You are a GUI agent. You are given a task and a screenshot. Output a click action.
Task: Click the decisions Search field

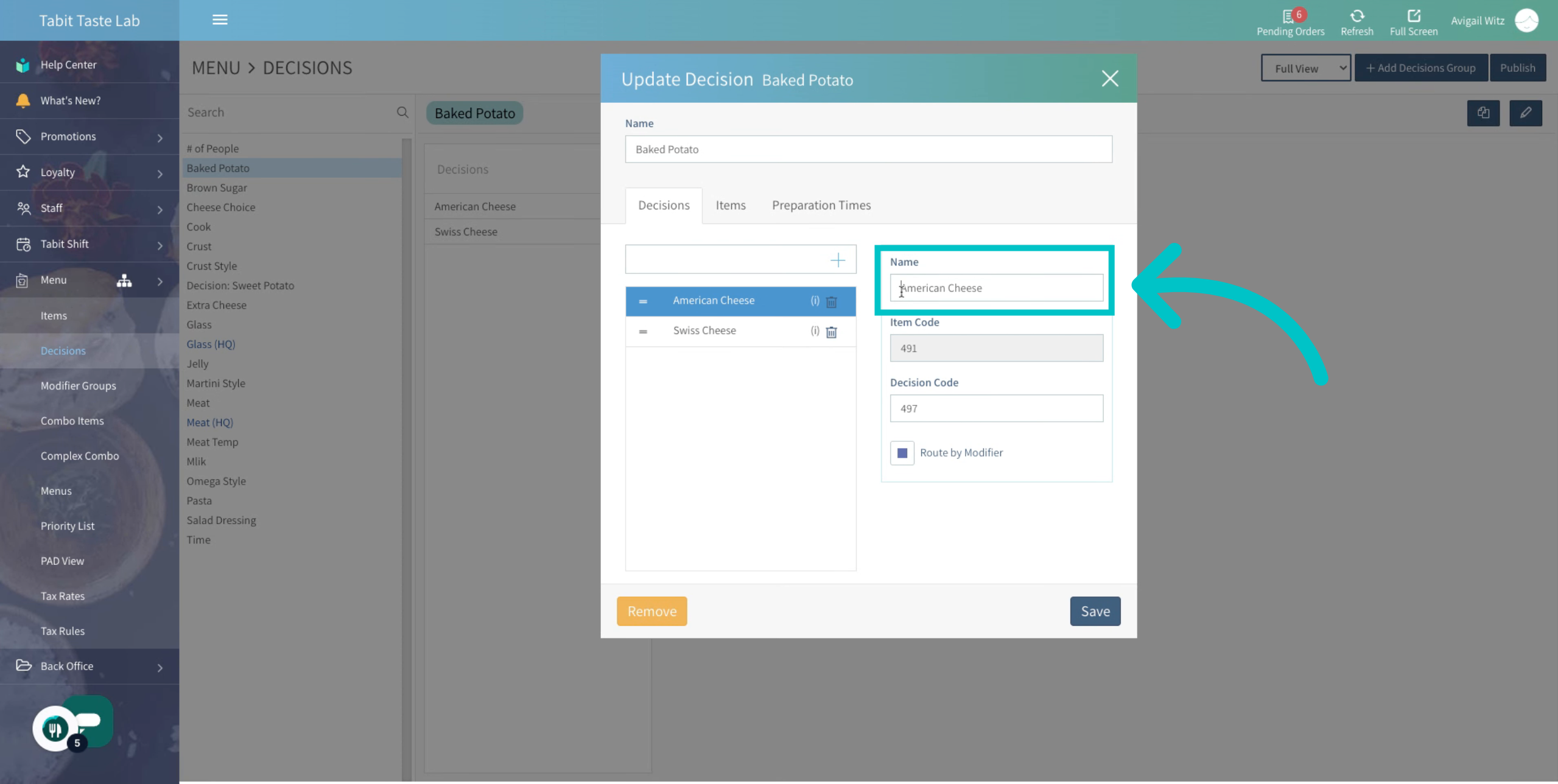[x=289, y=113]
